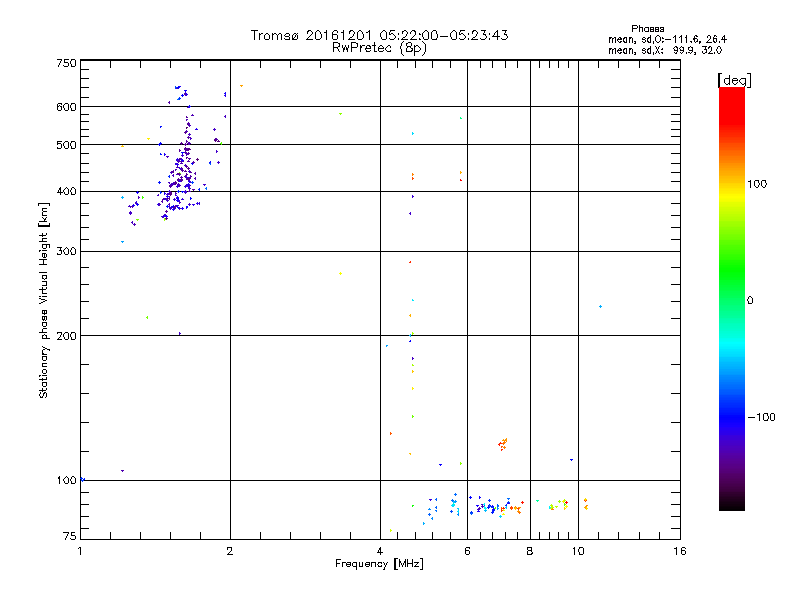This screenshot has height=600, width=800.
Task: Click the plot title 'Tromsø 20161201 05:22:00-05:23:43'
Action: (x=379, y=35)
